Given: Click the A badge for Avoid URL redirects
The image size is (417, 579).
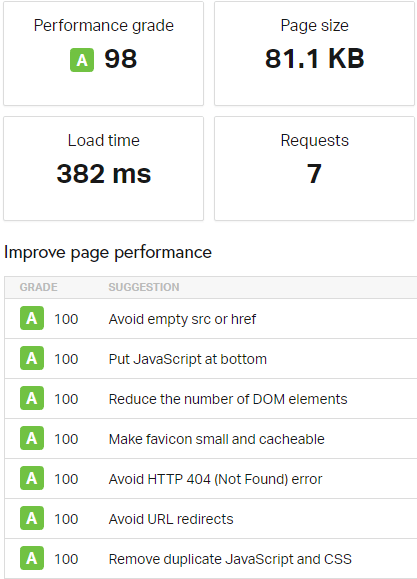Looking at the screenshot, I should pyautogui.click(x=32, y=518).
